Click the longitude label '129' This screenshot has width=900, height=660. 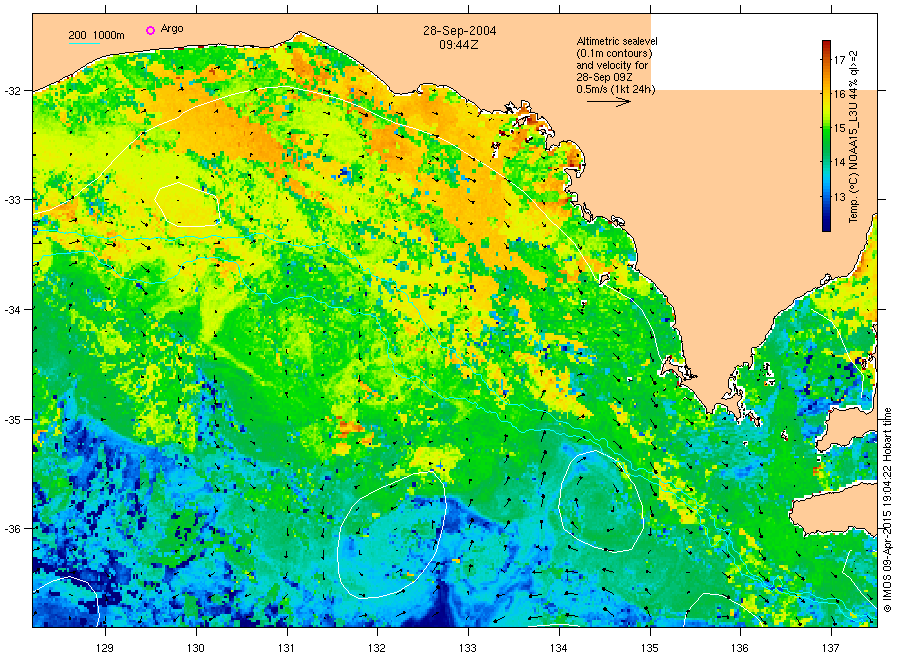click(105, 648)
